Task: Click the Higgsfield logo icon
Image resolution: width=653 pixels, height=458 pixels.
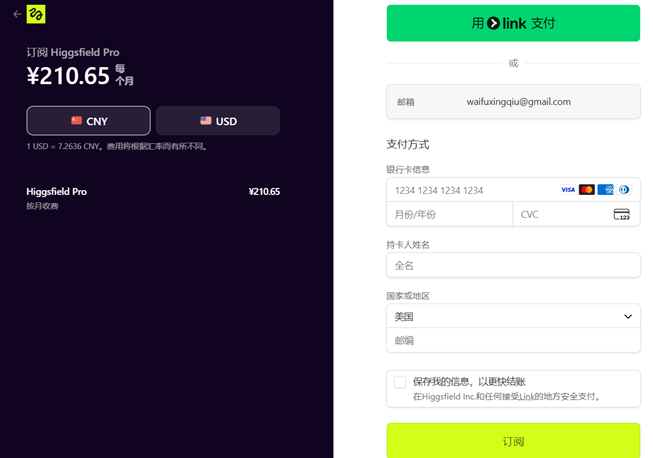Action: 36,14
